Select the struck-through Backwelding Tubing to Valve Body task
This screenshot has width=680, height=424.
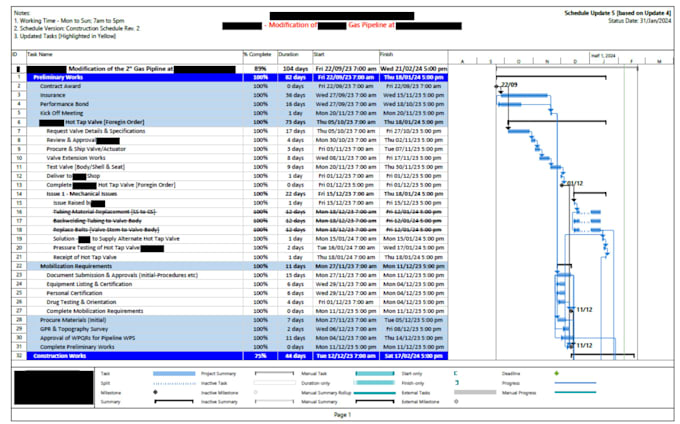click(x=97, y=221)
